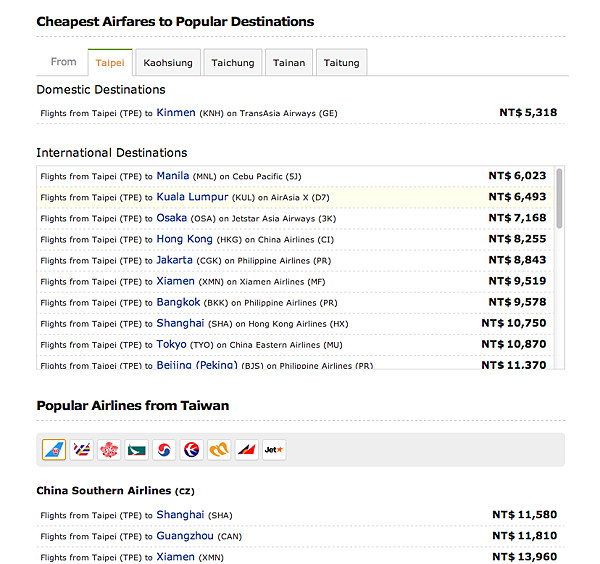Open Shanghai (SHA) under China Southern Airlines
The height and width of the screenshot is (564, 600).
point(180,515)
